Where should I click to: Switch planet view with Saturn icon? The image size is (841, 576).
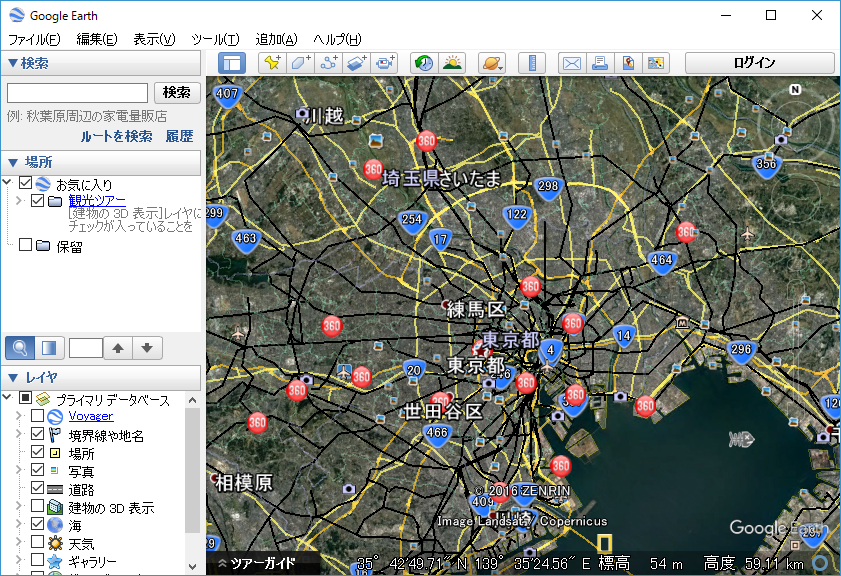pos(492,63)
